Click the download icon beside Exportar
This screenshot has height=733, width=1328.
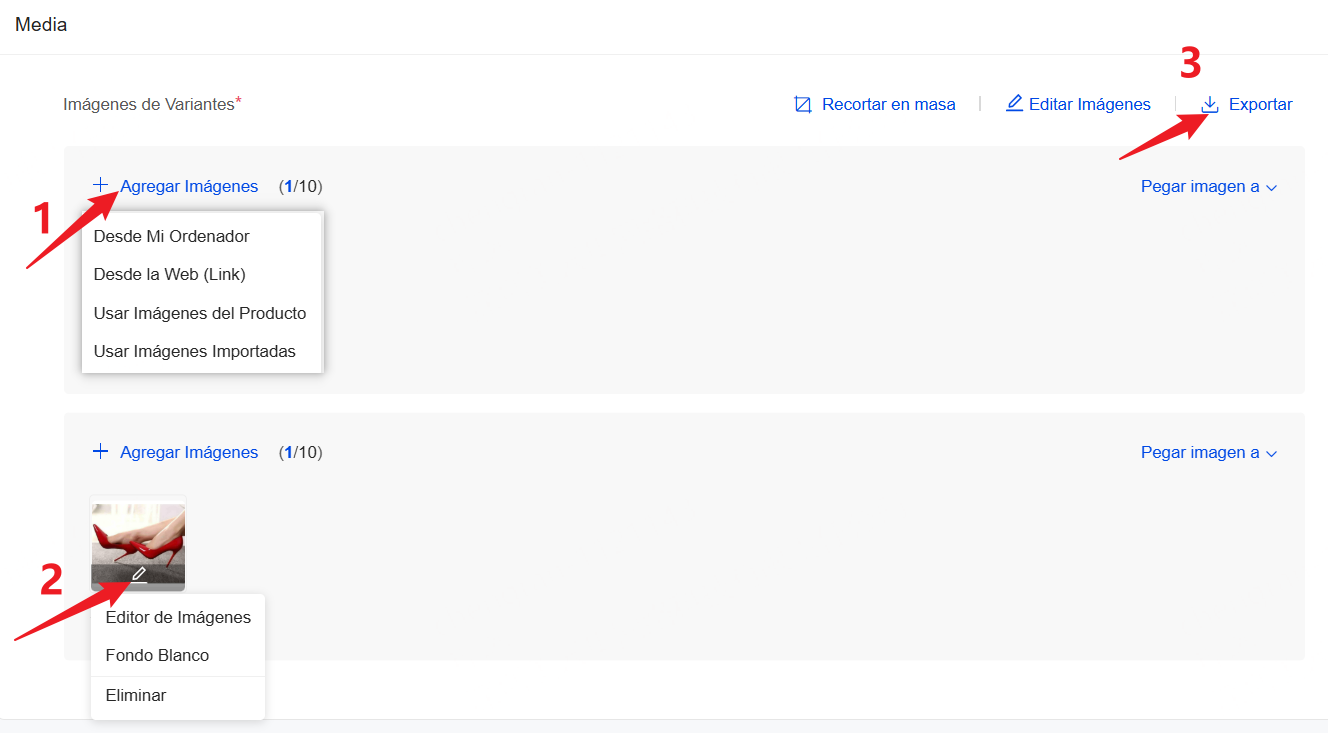(x=1210, y=104)
